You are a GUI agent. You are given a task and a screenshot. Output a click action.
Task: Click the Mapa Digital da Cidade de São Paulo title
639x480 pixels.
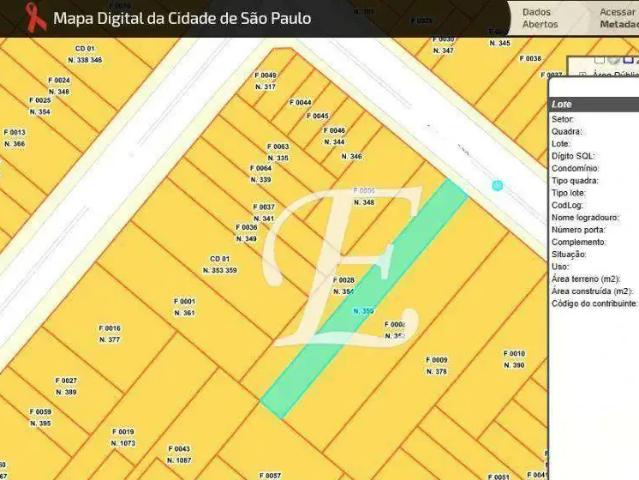tap(182, 18)
